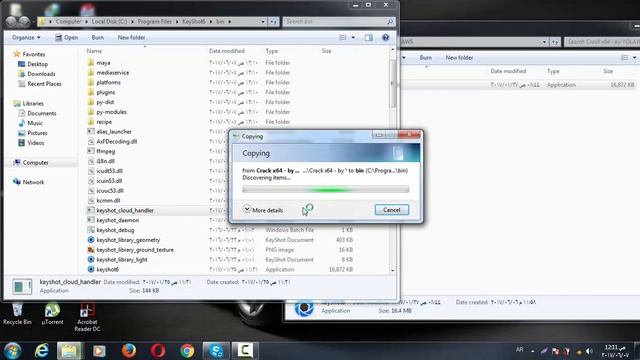Click the Search bin field
Viewport: 640px width, 360px height.
(x=338, y=21)
